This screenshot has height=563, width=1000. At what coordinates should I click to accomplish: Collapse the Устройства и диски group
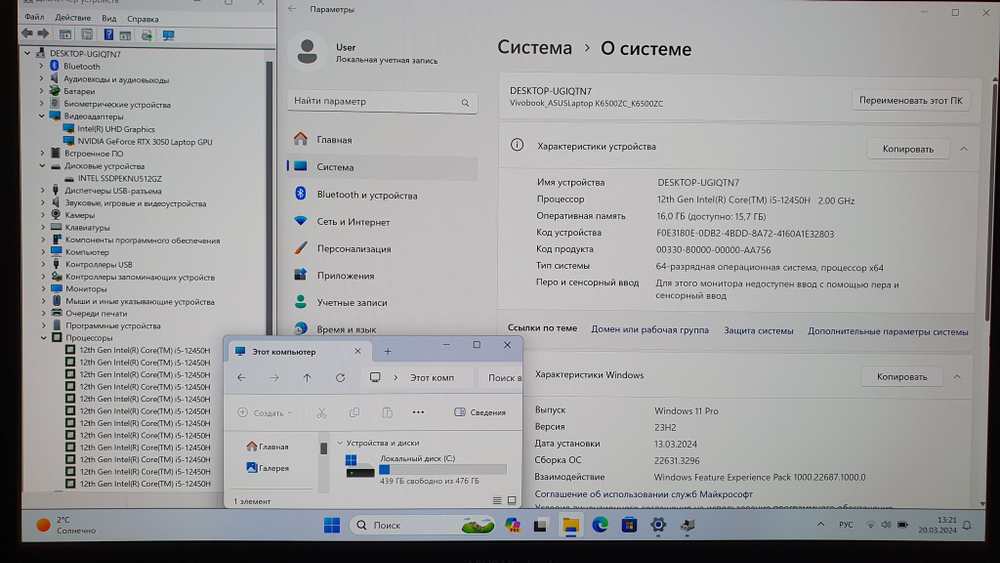(340, 442)
